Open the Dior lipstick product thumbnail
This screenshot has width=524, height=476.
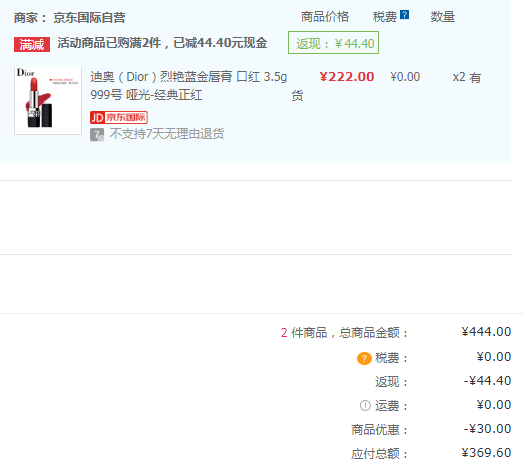click(x=48, y=101)
